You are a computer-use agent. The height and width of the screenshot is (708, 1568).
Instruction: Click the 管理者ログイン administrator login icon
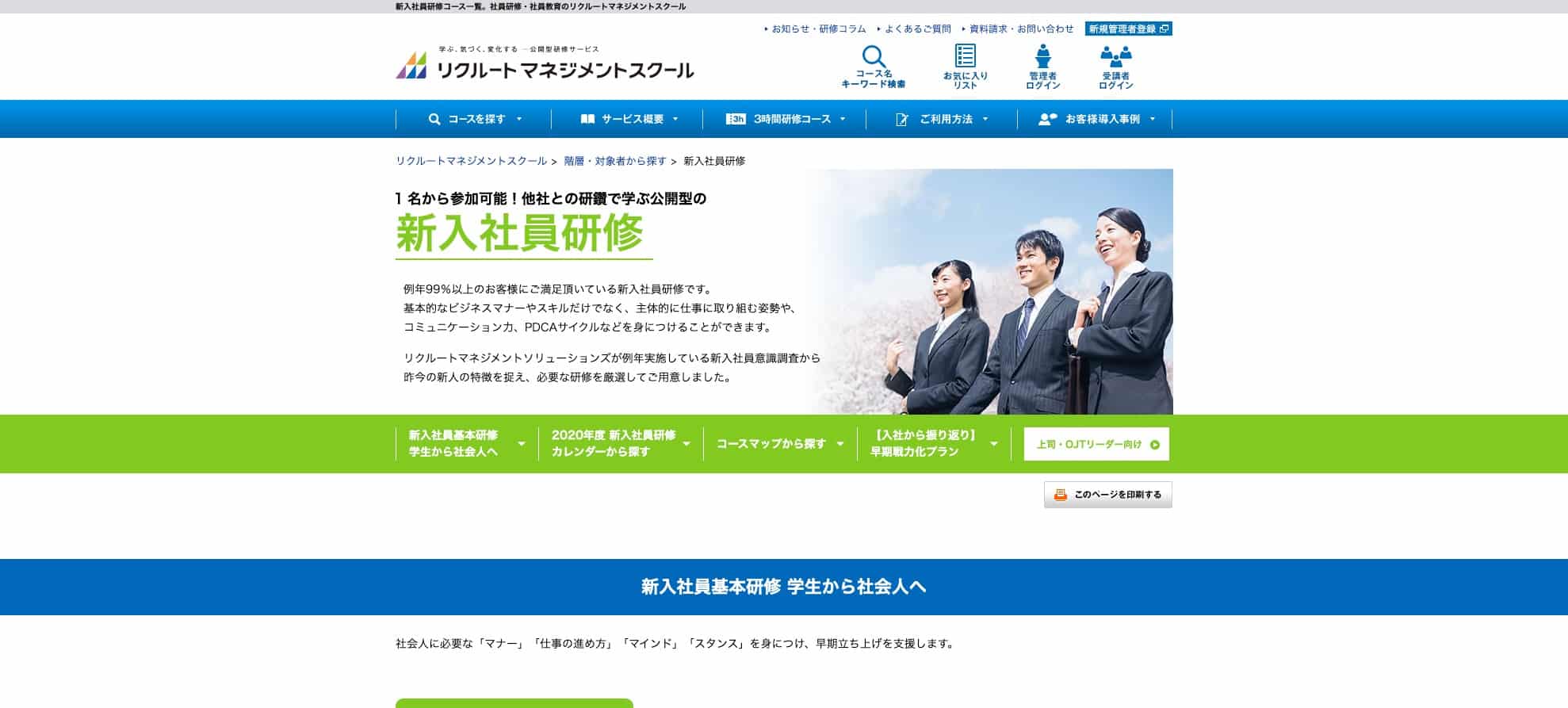(1042, 56)
